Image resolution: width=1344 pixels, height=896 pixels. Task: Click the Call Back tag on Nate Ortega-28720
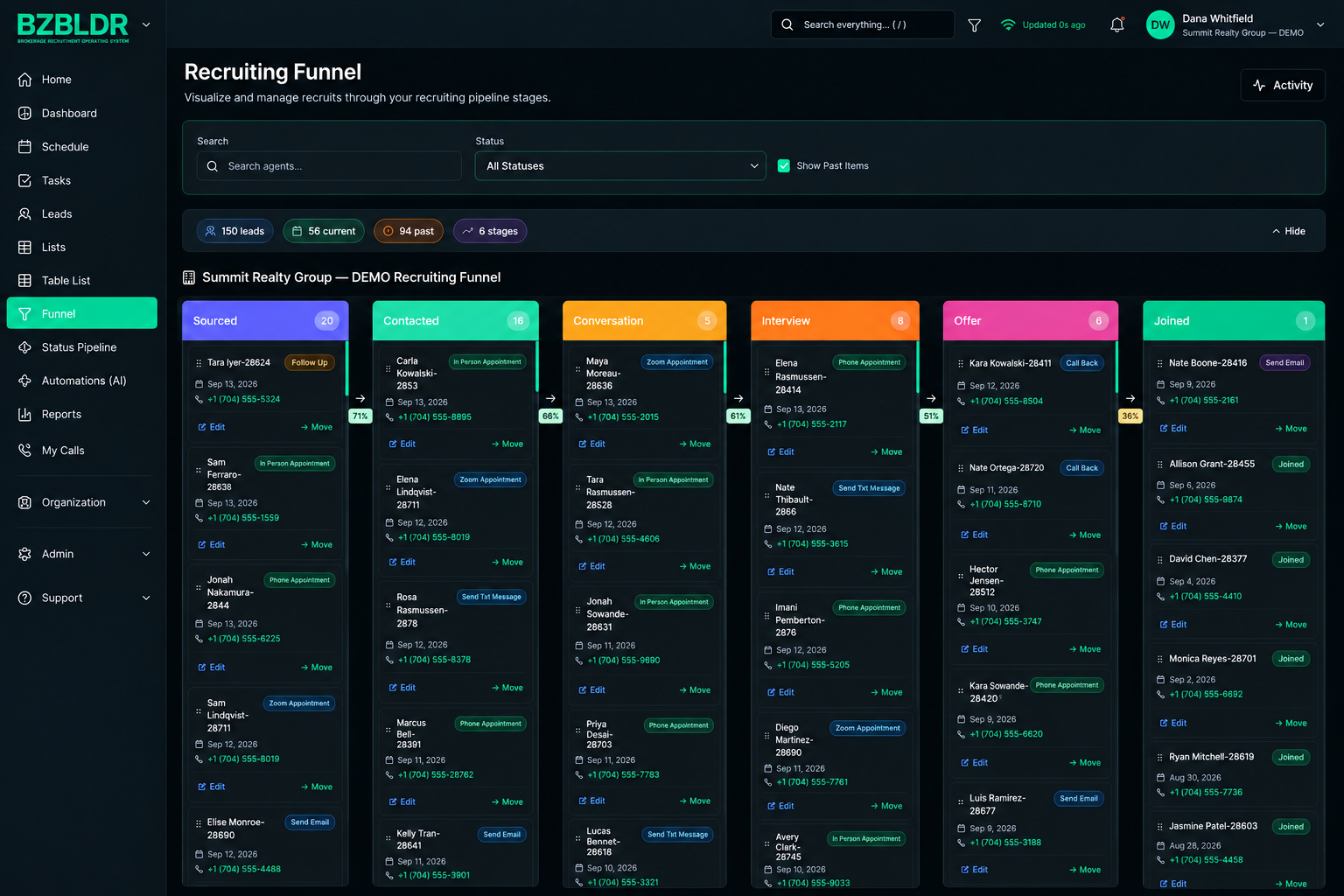click(1081, 468)
